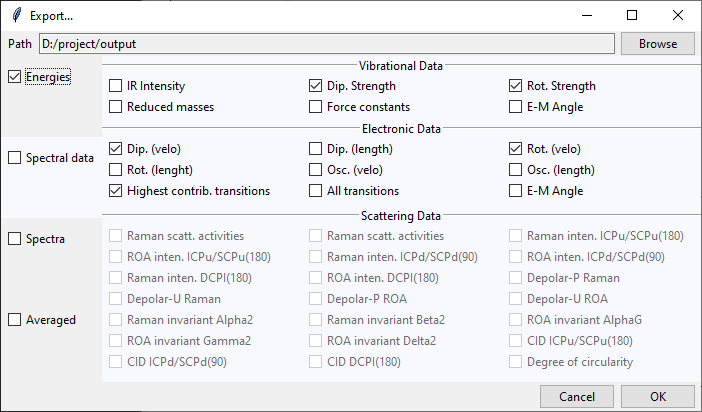Toggle off Rot. (velo) checkbox

515,149
